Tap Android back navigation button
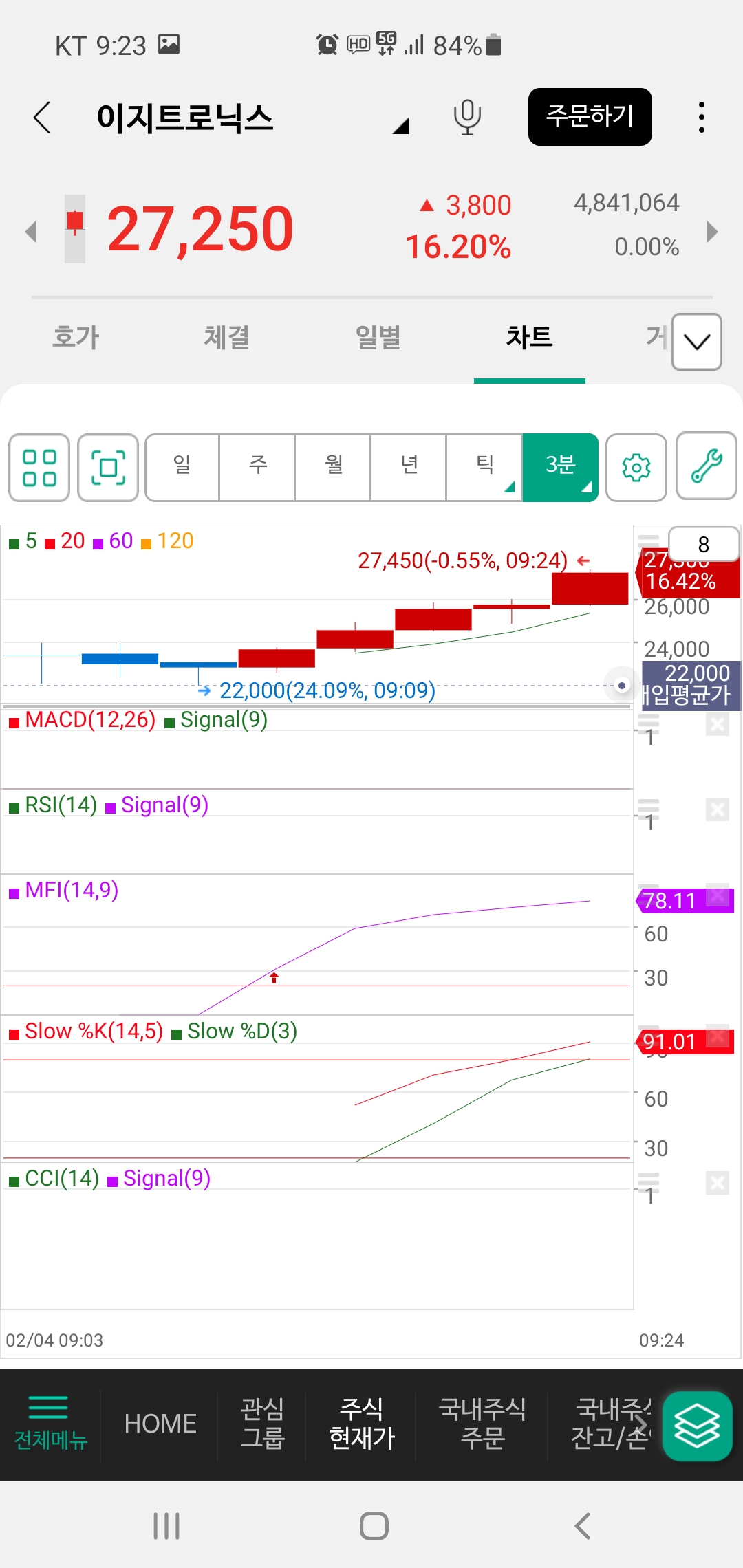743x1568 pixels. click(582, 1526)
